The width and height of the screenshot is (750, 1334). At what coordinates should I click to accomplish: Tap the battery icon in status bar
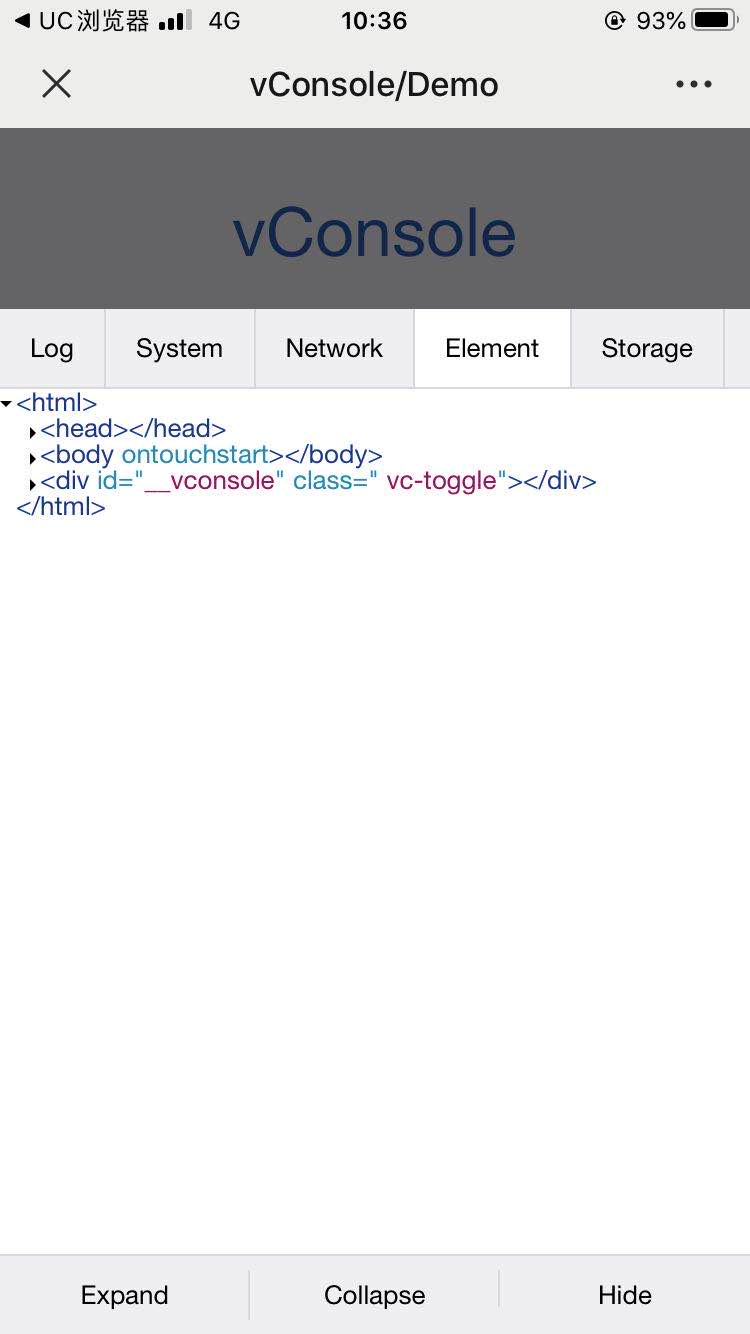click(714, 20)
